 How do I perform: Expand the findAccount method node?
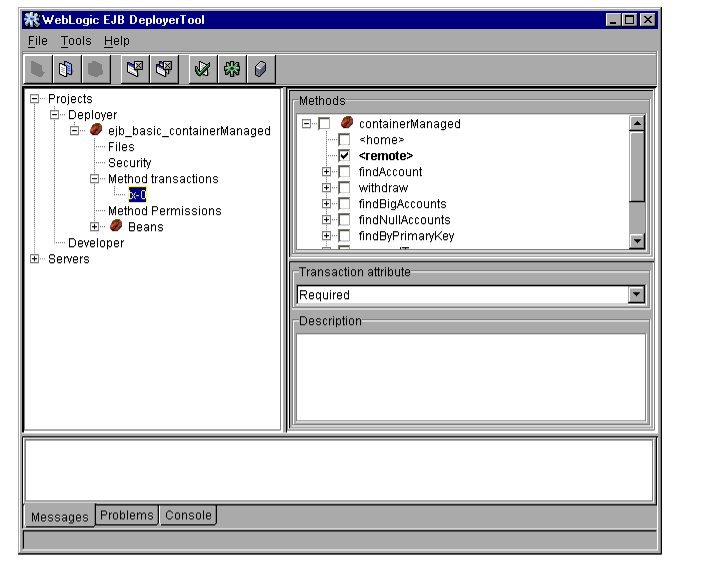(x=326, y=172)
